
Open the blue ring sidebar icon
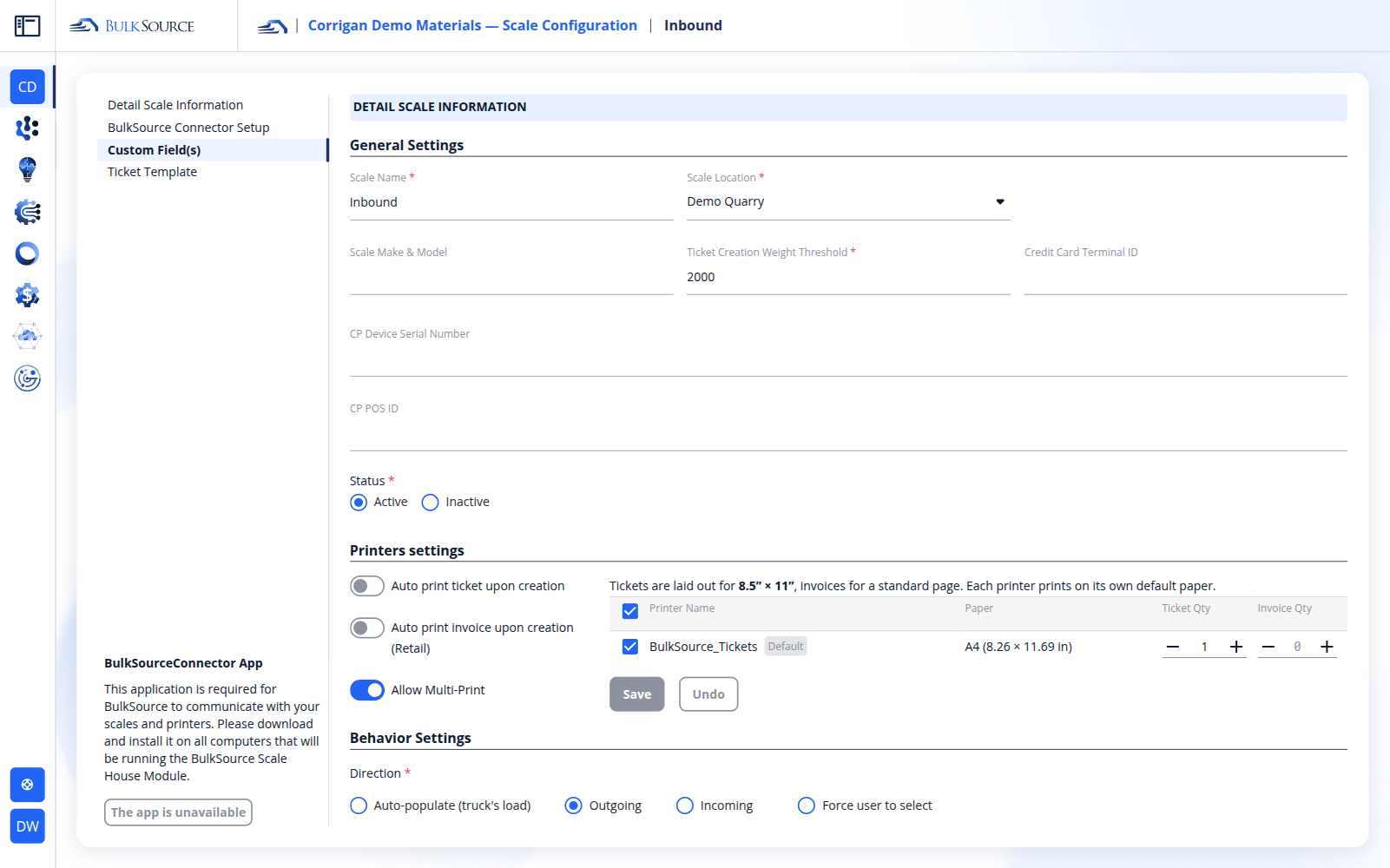coord(28,253)
